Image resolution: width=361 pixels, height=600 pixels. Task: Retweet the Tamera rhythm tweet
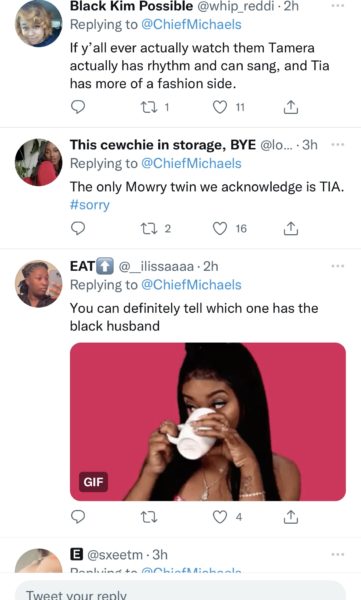coord(149,107)
